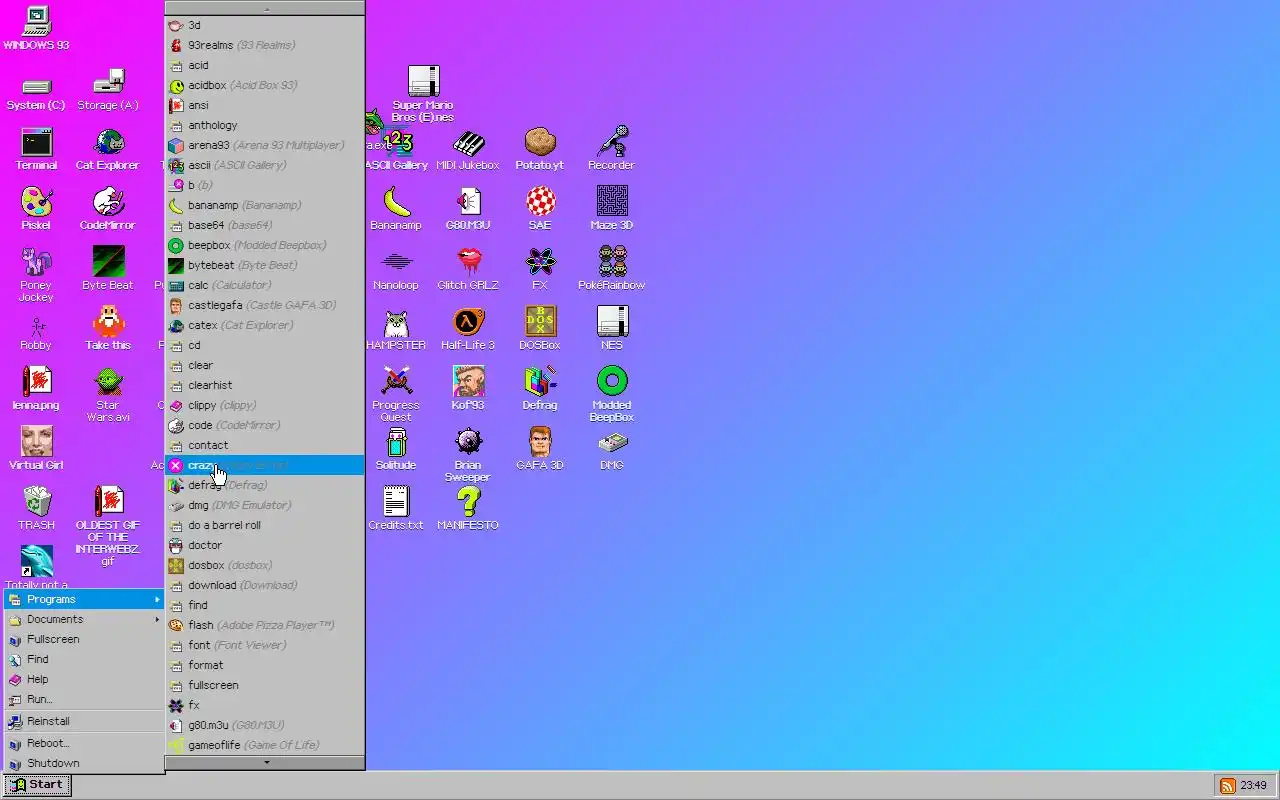Open calc (Calculator) program entry
Viewport: 1280px width, 800px height.
point(265,285)
